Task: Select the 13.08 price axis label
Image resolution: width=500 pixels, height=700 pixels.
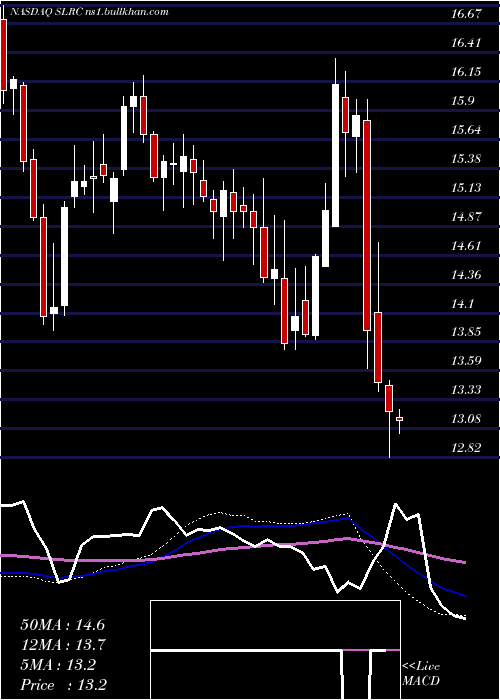Action: coord(466,419)
